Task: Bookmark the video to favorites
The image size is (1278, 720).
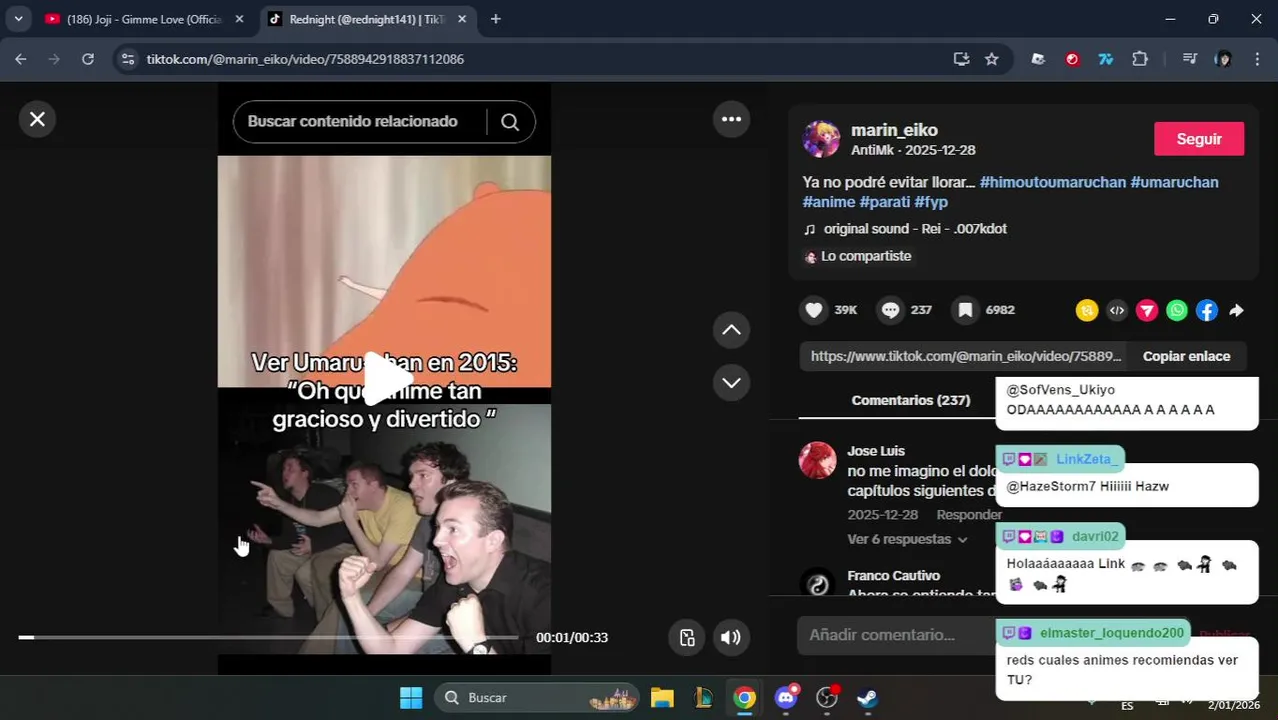Action: coord(965,310)
